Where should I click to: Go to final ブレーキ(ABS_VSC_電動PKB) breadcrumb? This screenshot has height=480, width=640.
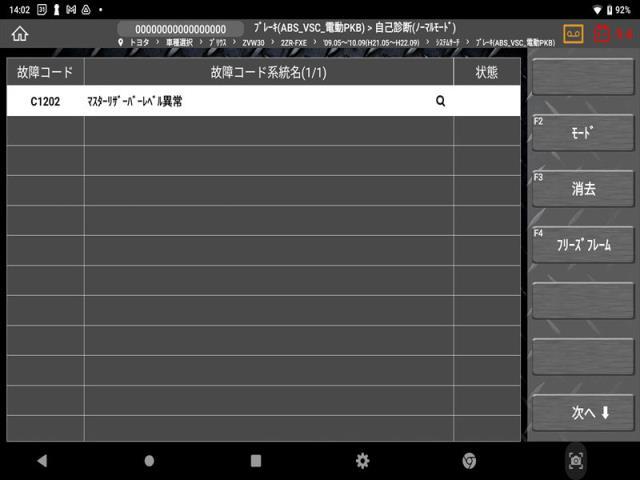coord(515,42)
